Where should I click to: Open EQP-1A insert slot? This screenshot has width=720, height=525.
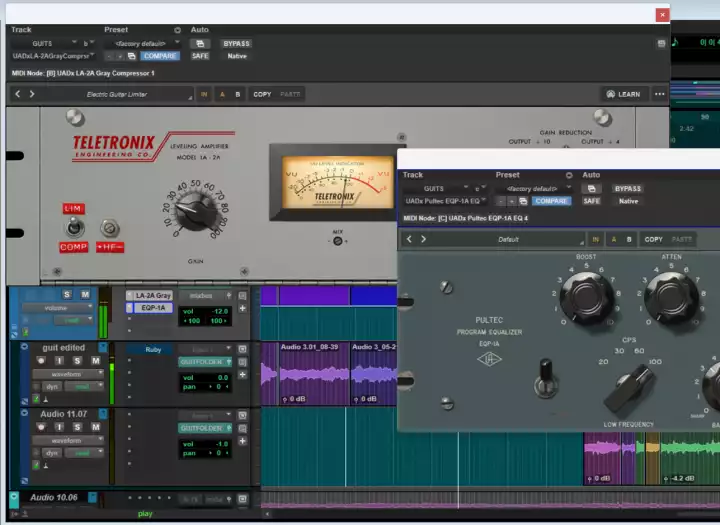pos(153,308)
